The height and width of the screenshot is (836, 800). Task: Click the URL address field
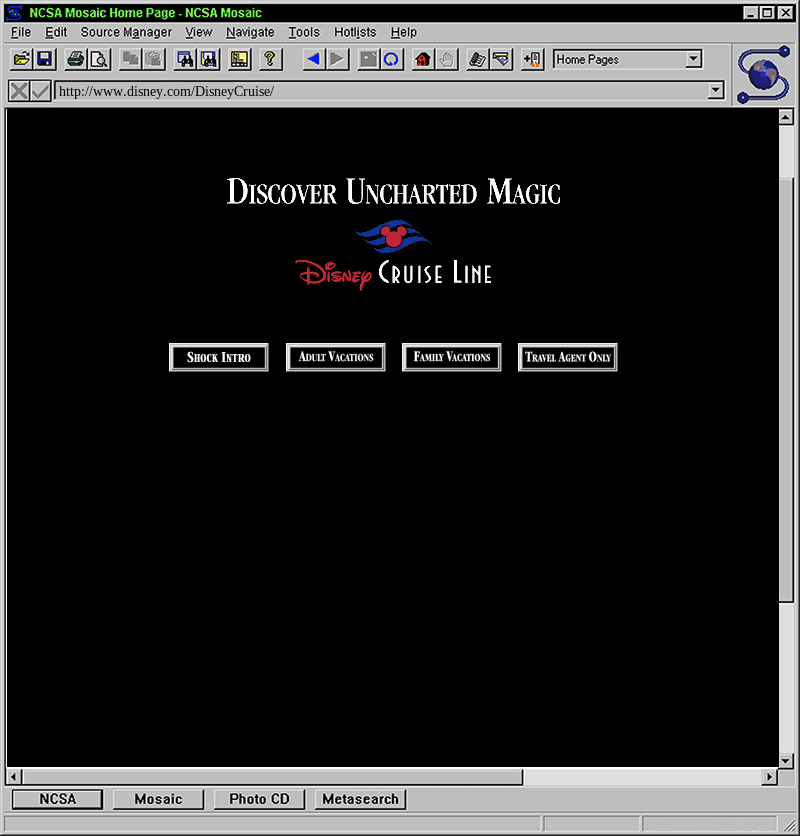tap(380, 91)
